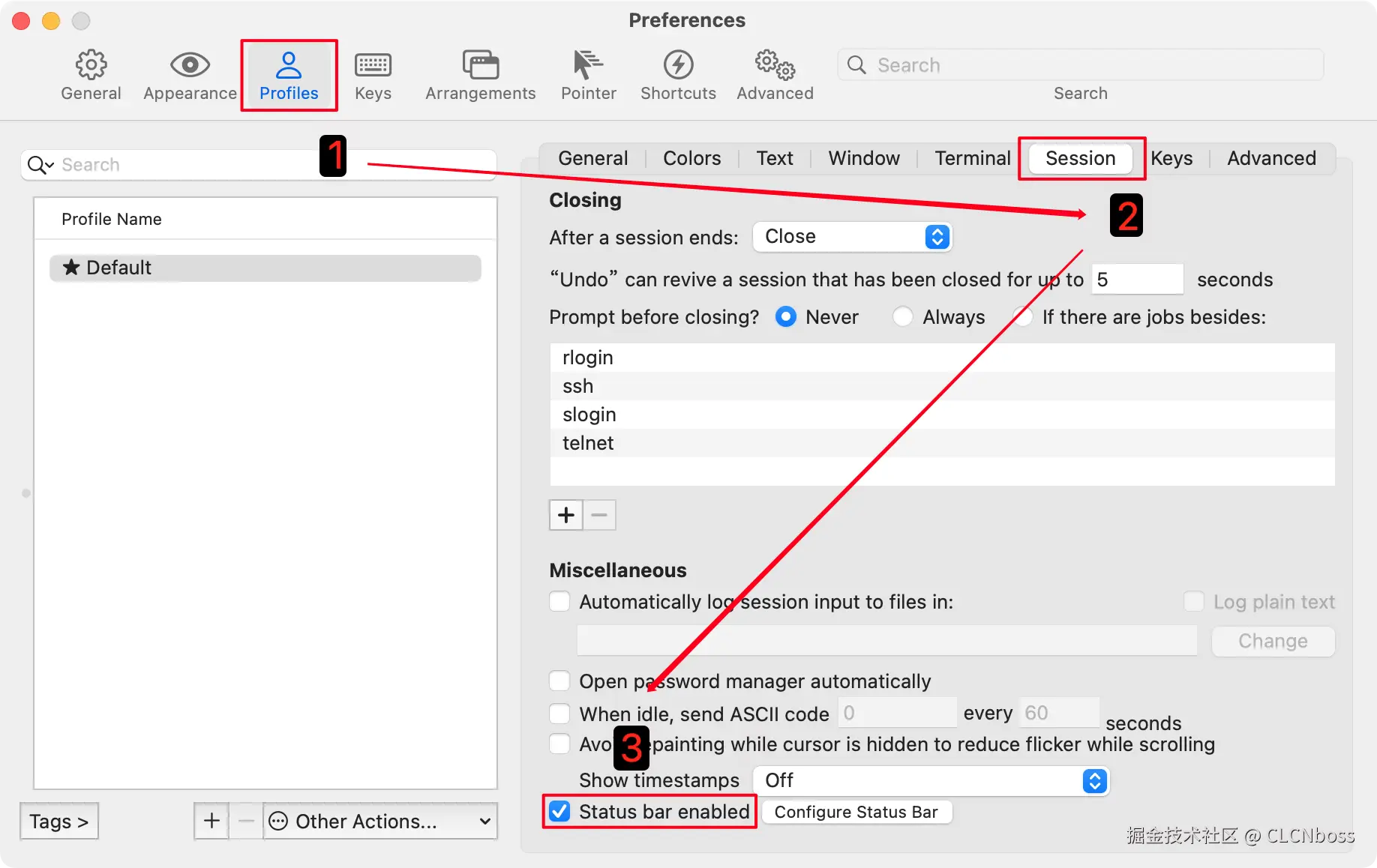Screen dimensions: 1377x868
Task: Check 'Open password manager automatically'
Action: pyautogui.click(x=559, y=681)
